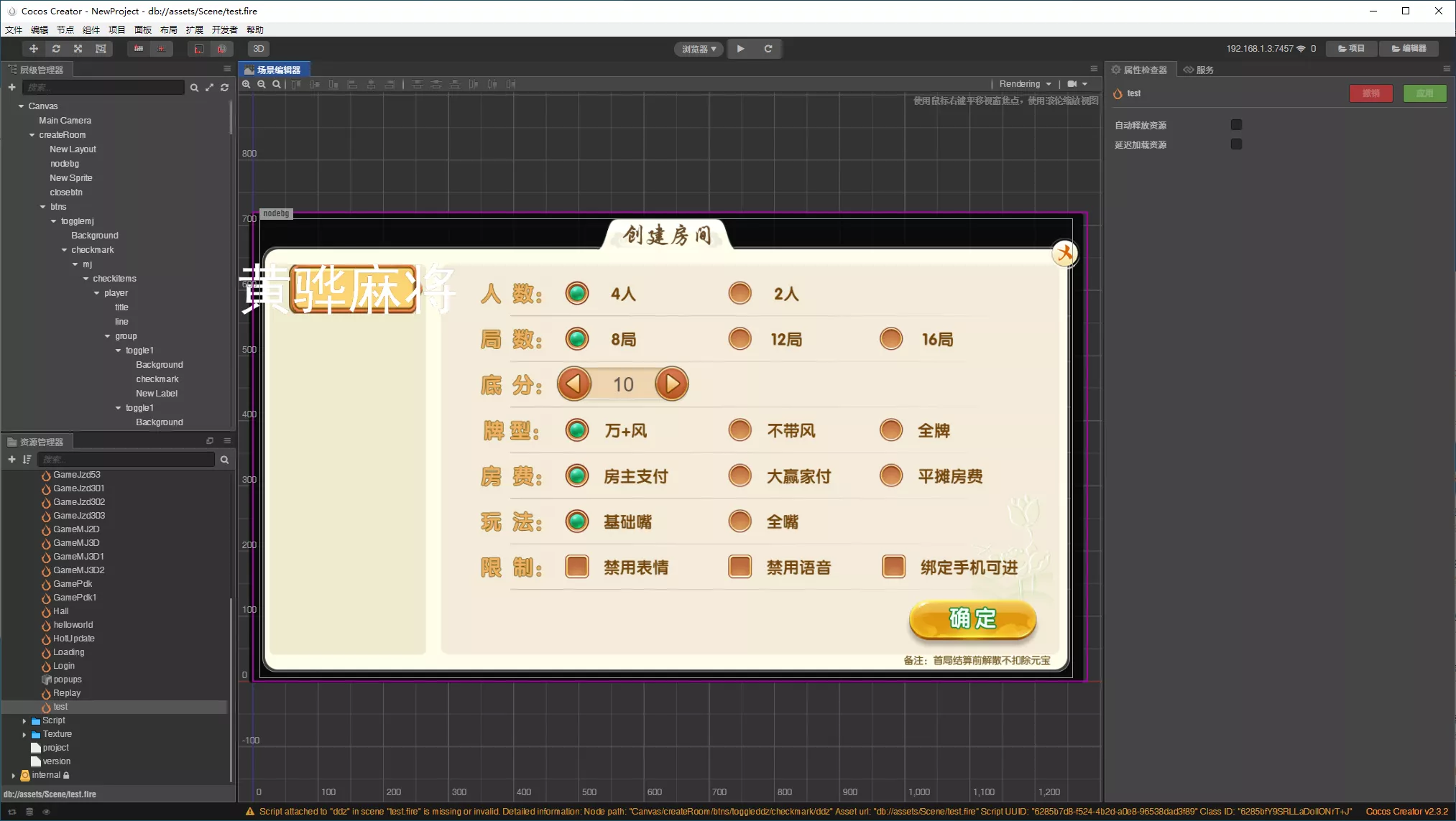Enable 延迟加载资源 in the inspector

[1236, 144]
